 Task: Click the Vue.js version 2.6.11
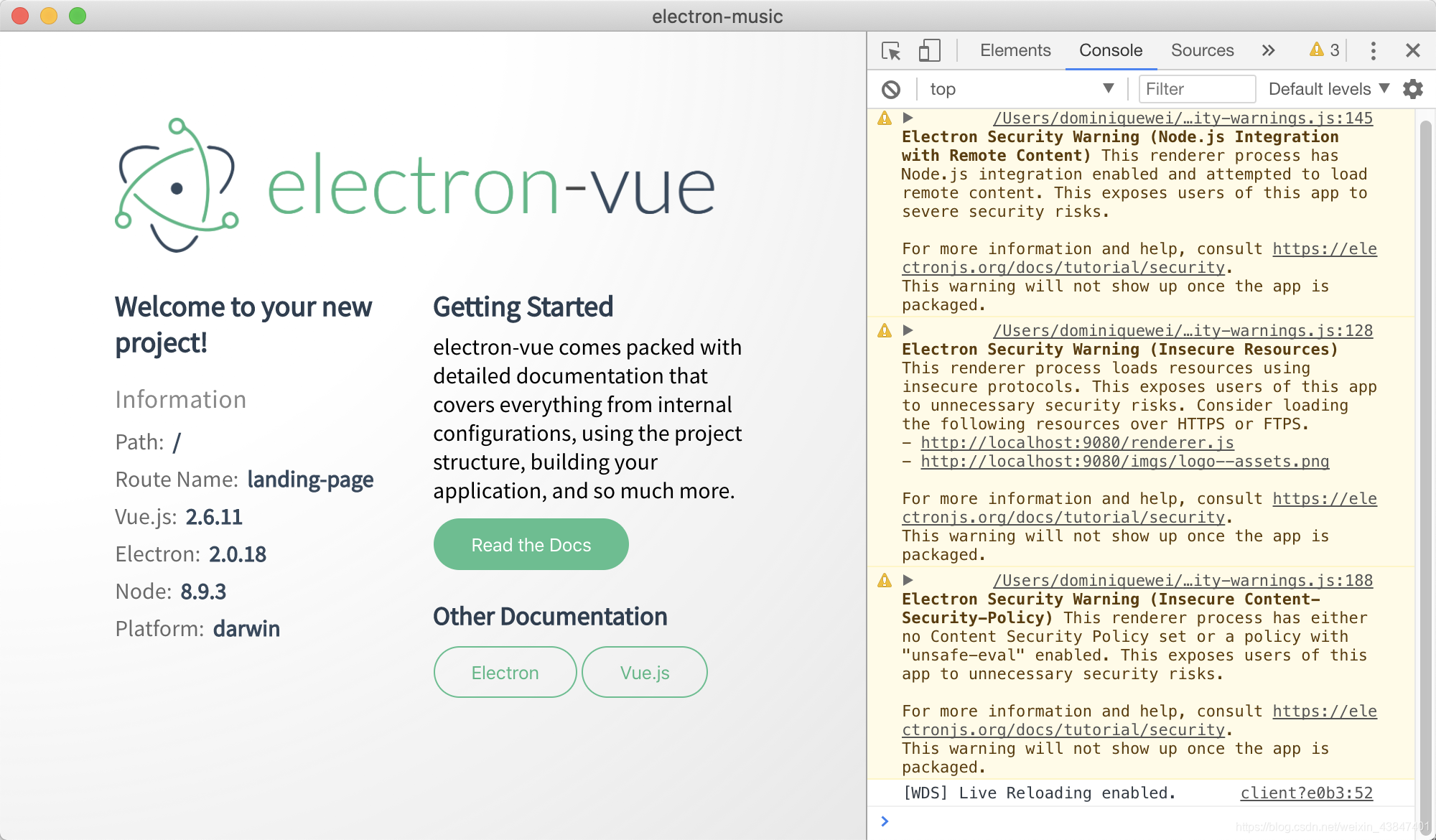click(214, 516)
